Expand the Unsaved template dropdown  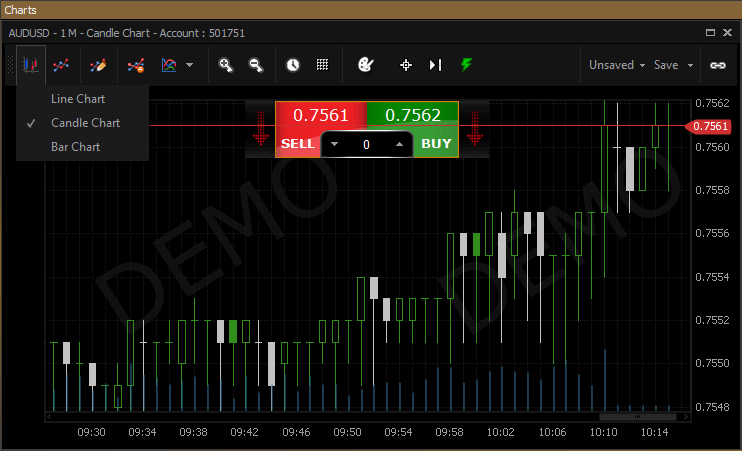tap(617, 65)
